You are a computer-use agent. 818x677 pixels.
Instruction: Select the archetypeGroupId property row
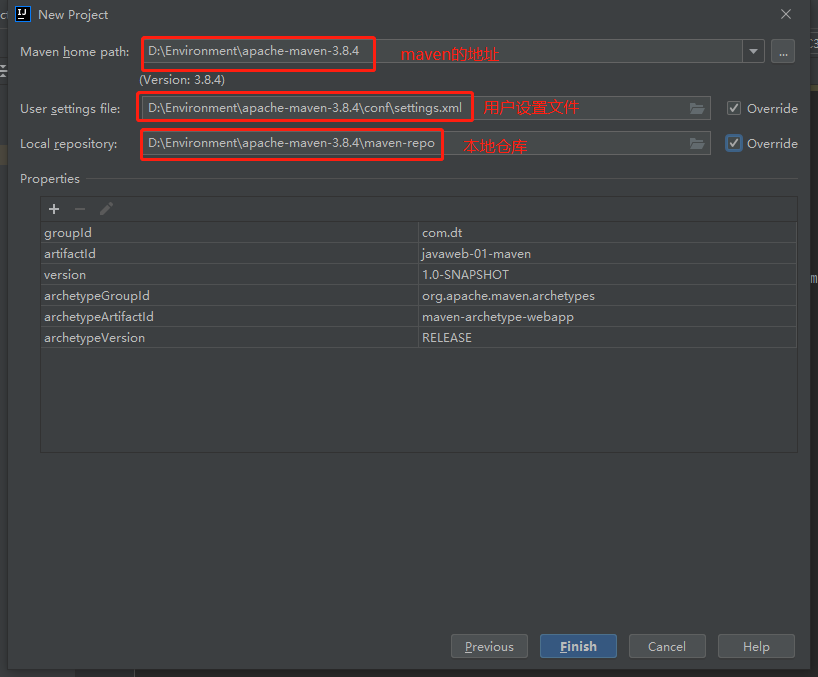418,296
